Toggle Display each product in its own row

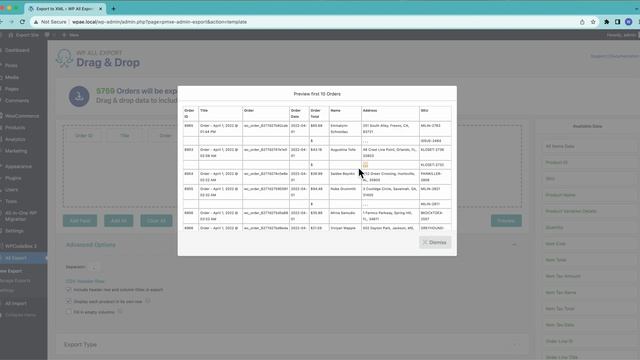click(69, 301)
